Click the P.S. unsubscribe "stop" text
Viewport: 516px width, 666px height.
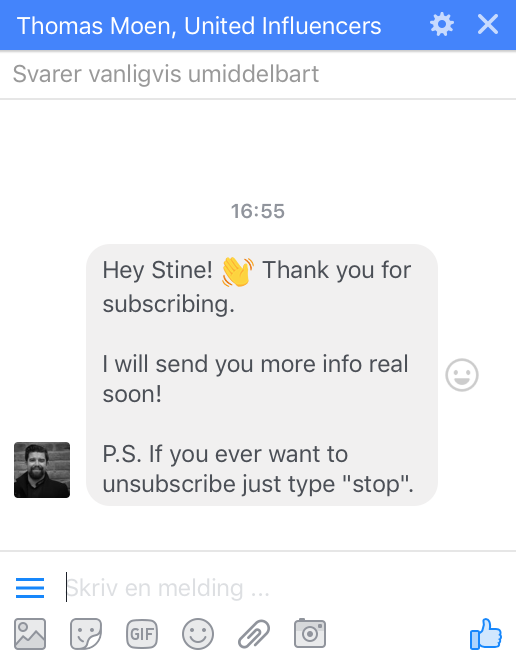(x=258, y=469)
